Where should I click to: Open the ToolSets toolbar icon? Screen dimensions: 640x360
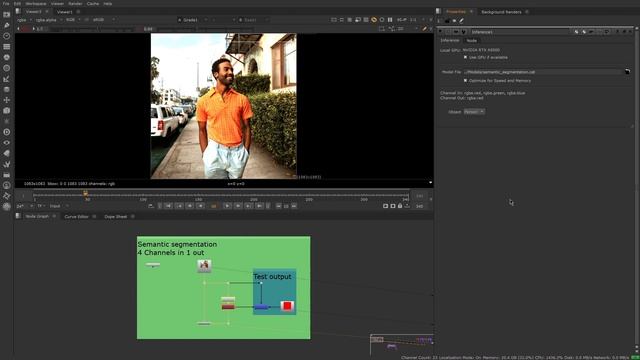(x=7, y=164)
